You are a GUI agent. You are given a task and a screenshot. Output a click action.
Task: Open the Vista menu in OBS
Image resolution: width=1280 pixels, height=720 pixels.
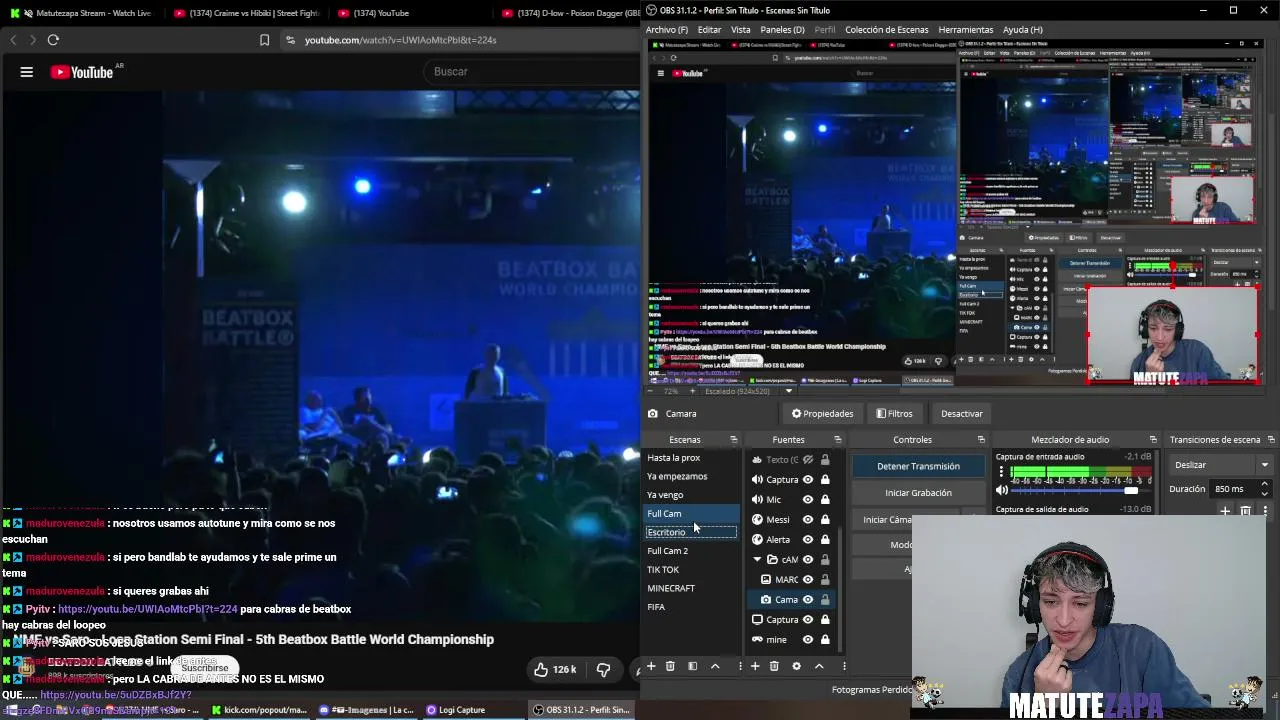tap(741, 30)
